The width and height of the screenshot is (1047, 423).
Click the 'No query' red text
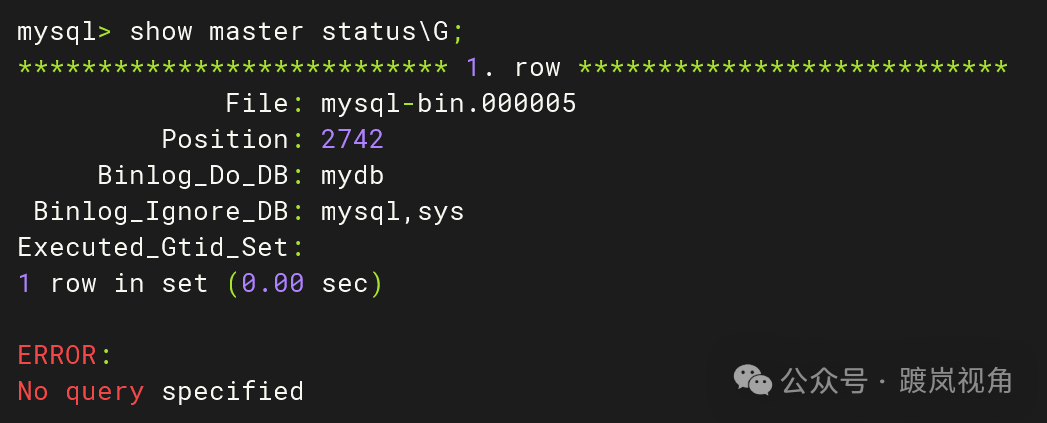[x=81, y=392]
